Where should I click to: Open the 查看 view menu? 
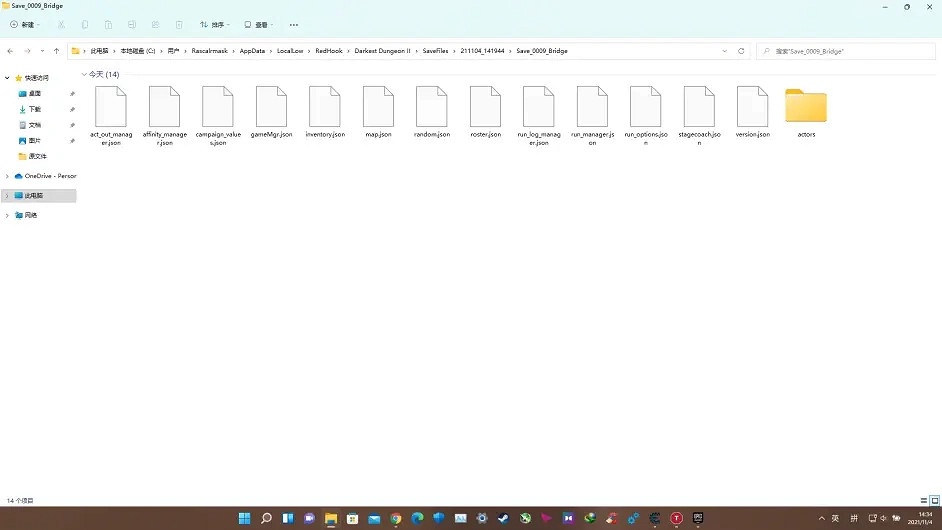pyautogui.click(x=259, y=24)
